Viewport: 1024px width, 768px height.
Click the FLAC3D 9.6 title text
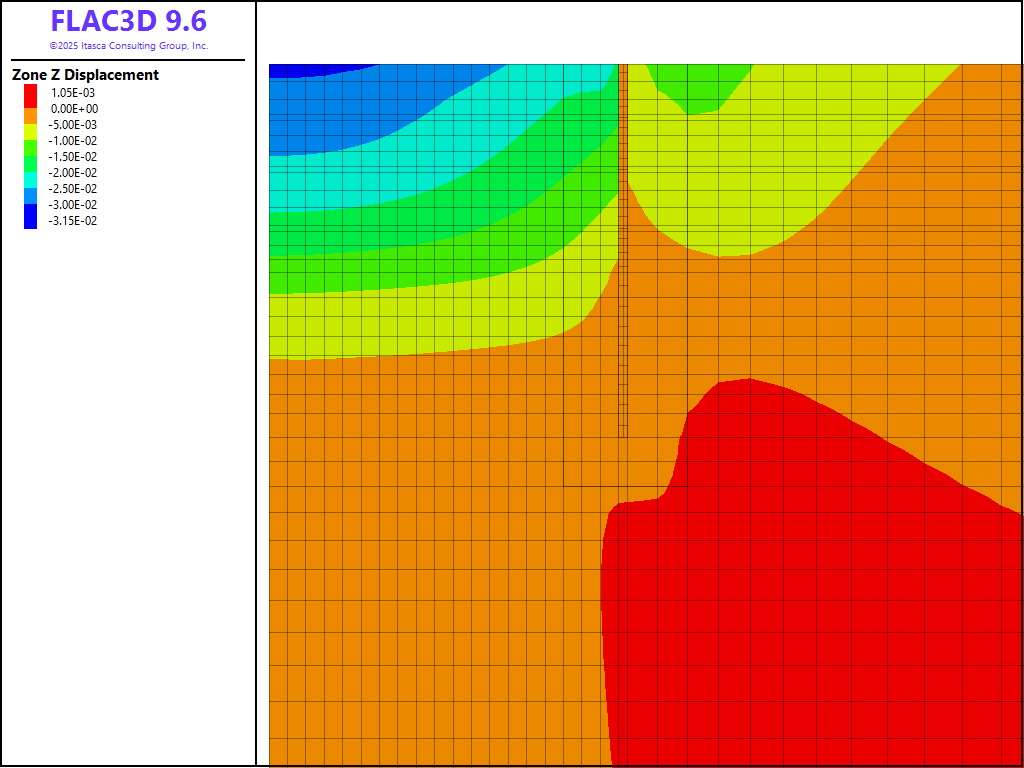tap(128, 21)
